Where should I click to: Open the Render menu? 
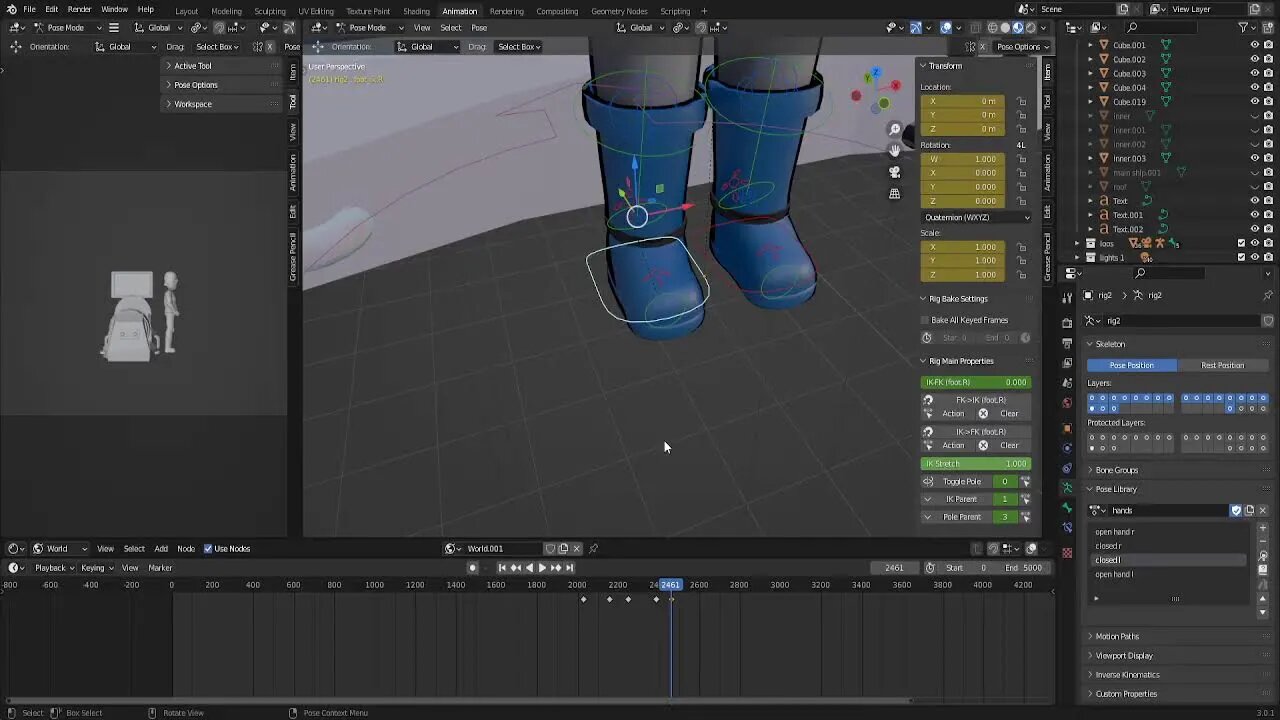pos(79,9)
